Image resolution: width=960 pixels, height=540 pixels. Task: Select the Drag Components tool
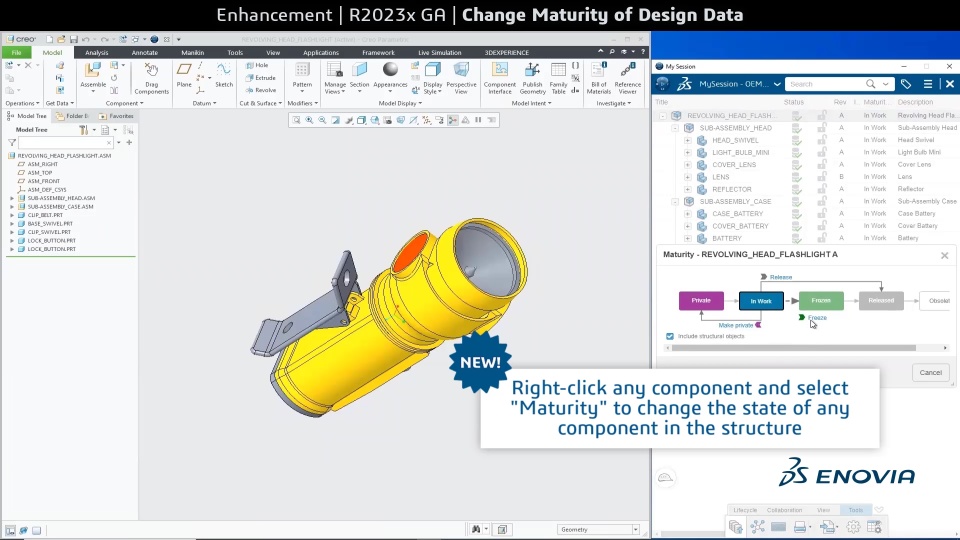pos(151,78)
